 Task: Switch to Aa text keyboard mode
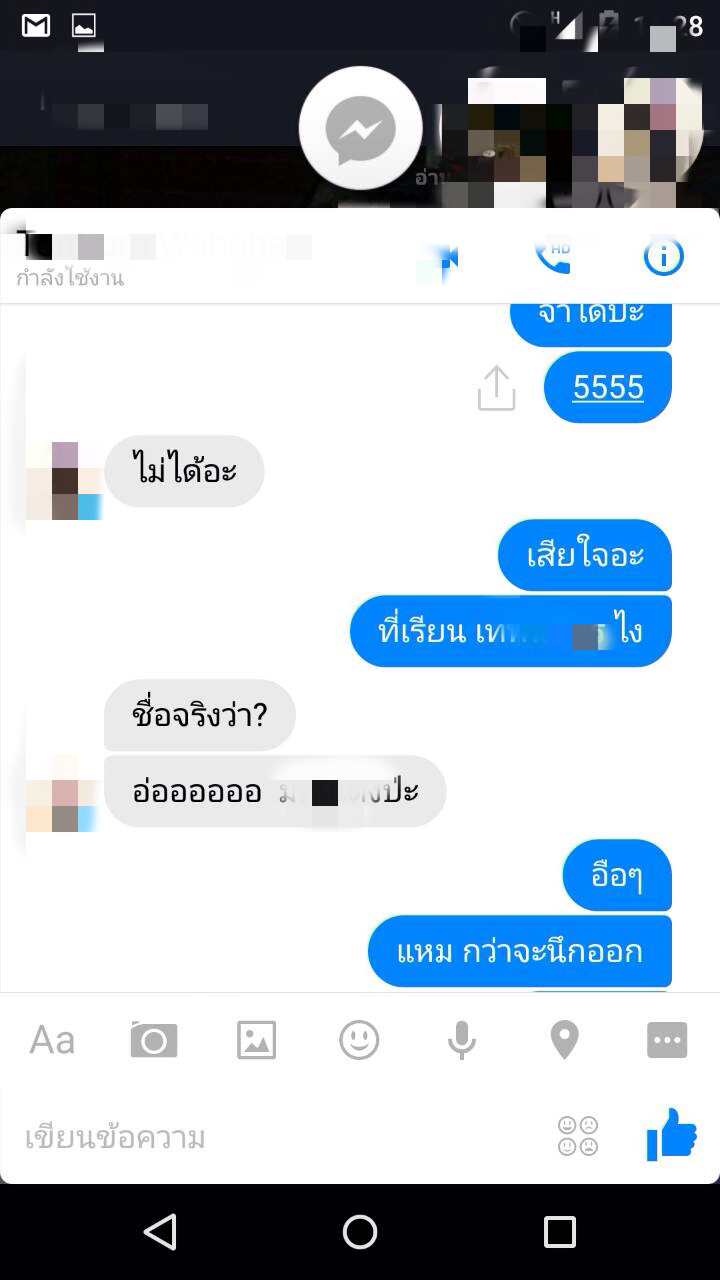coord(52,1040)
